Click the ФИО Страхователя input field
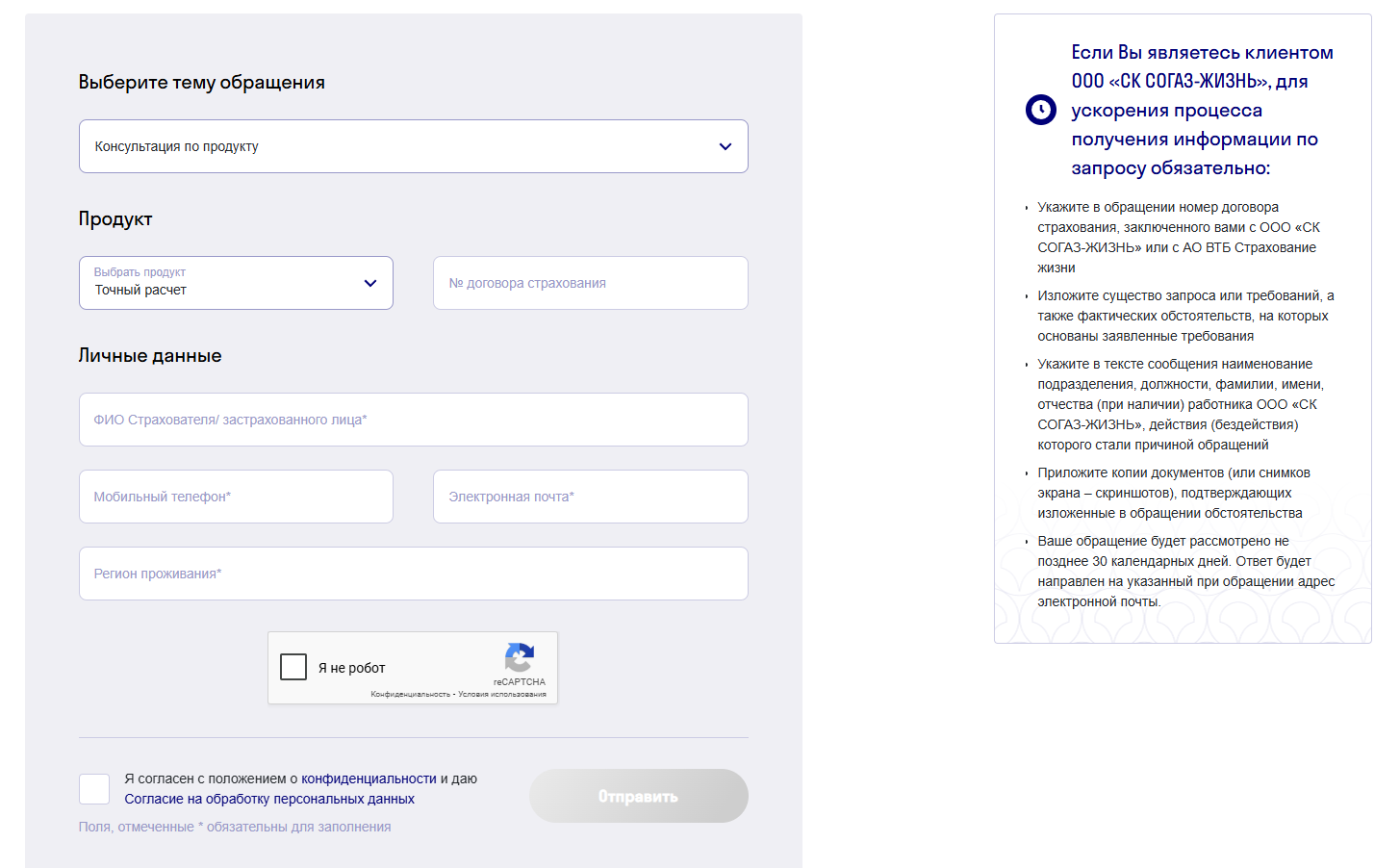1400x868 pixels. [x=413, y=420]
